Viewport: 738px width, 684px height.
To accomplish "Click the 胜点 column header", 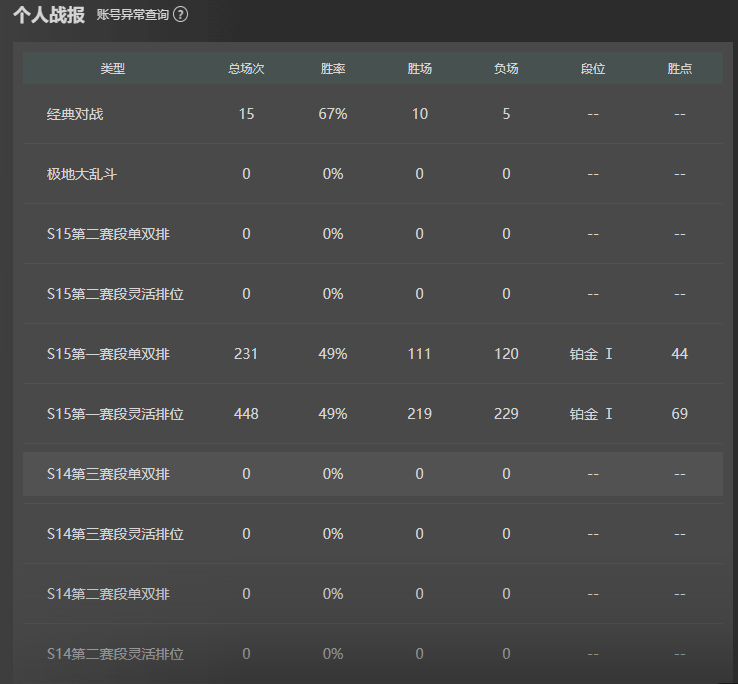I will coord(680,69).
